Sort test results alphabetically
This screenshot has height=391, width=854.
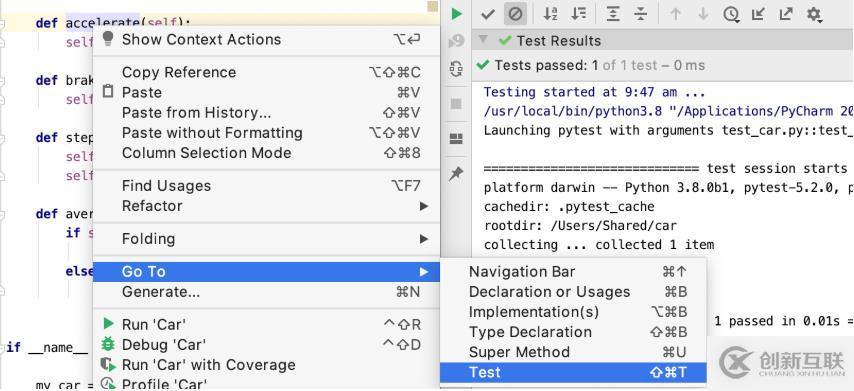pos(551,14)
